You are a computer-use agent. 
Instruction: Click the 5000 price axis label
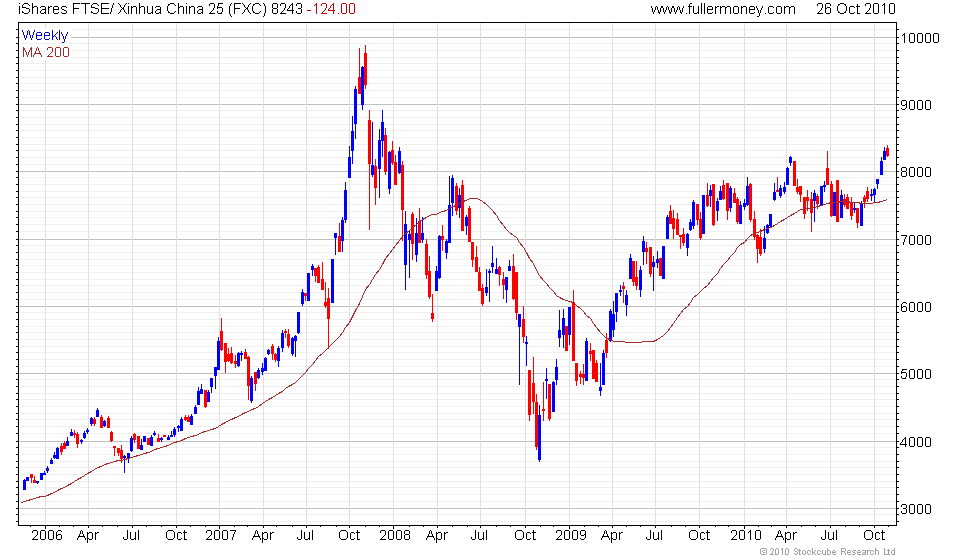coord(916,374)
